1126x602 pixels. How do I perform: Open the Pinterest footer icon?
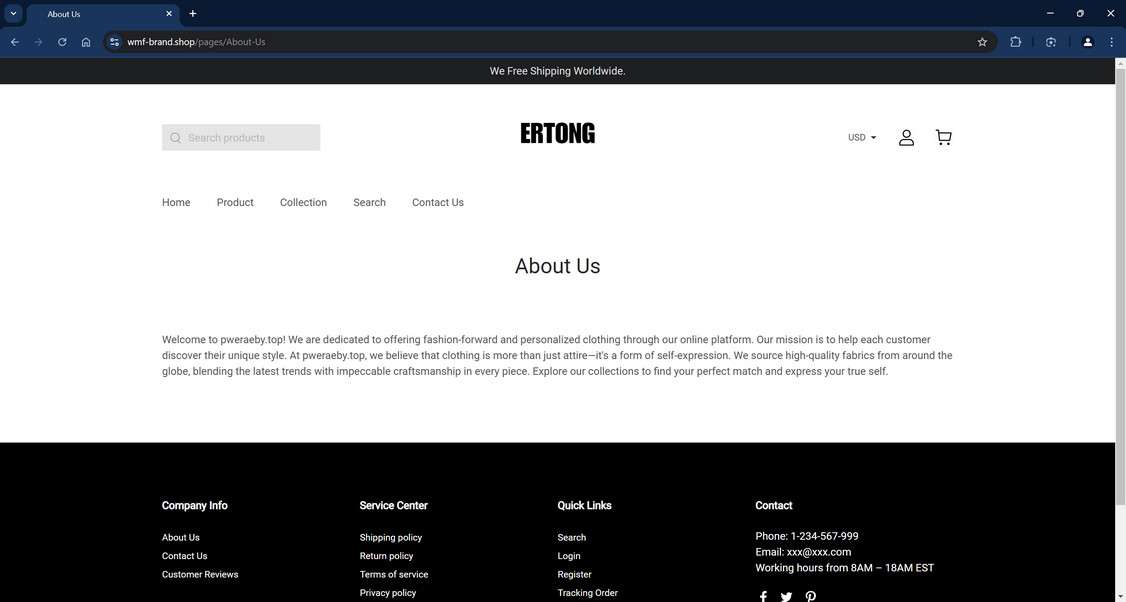(x=811, y=596)
